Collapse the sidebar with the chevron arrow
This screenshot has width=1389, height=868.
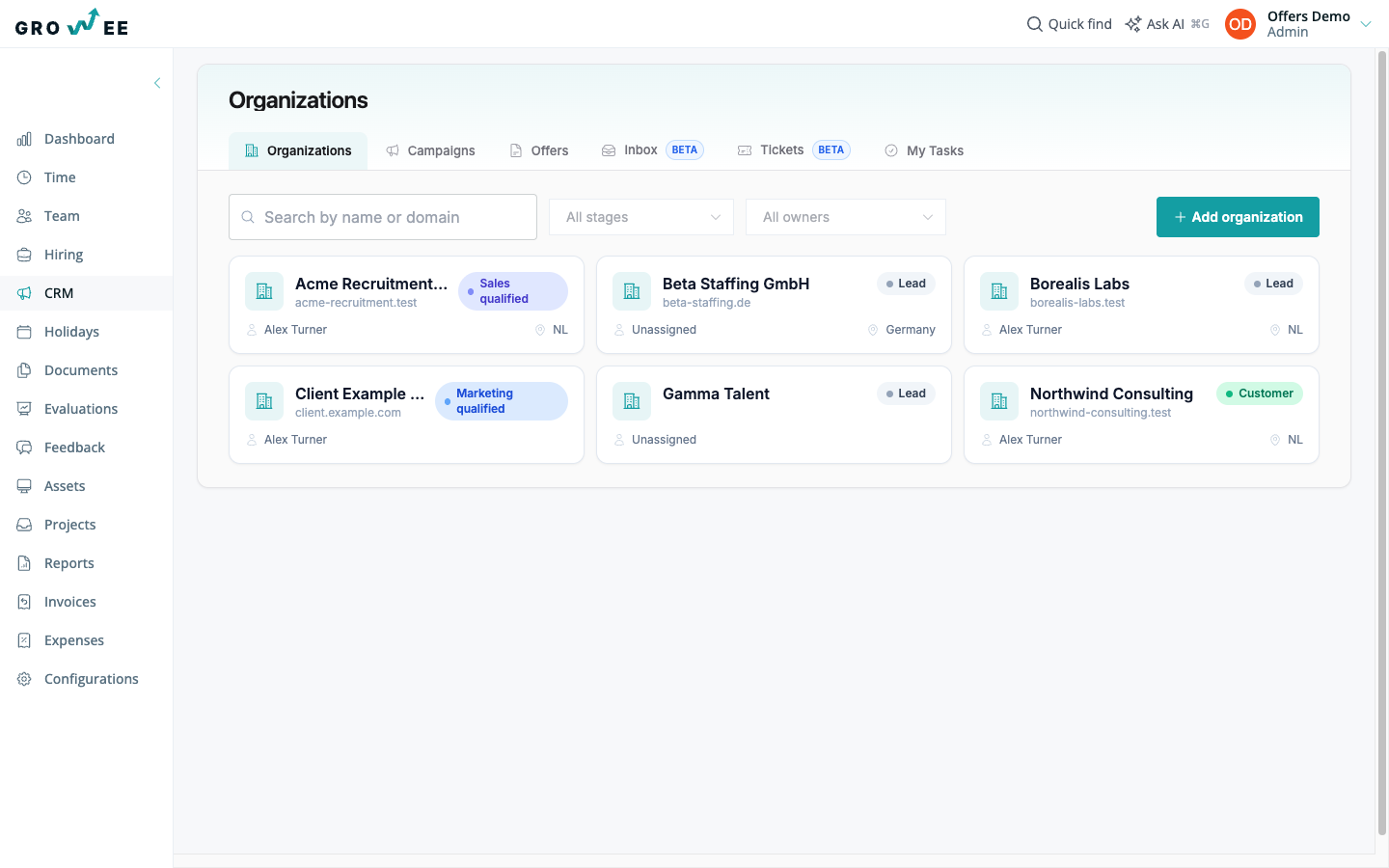coord(157,83)
